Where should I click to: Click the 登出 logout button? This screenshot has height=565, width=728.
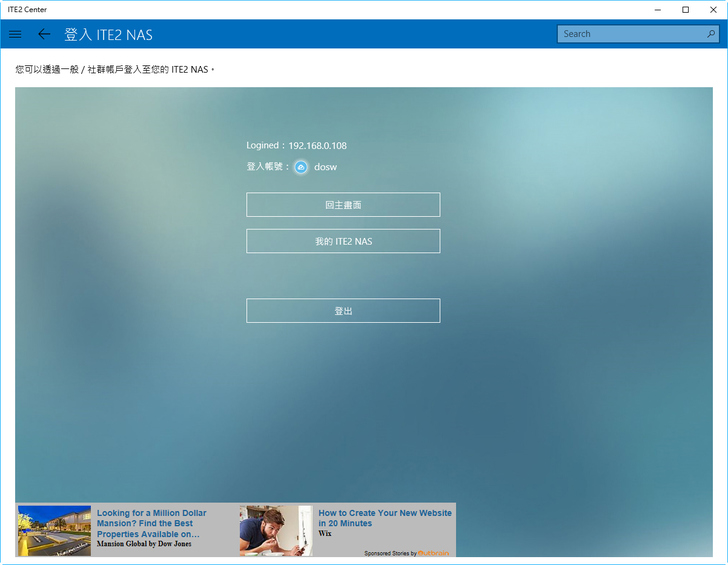pos(343,311)
